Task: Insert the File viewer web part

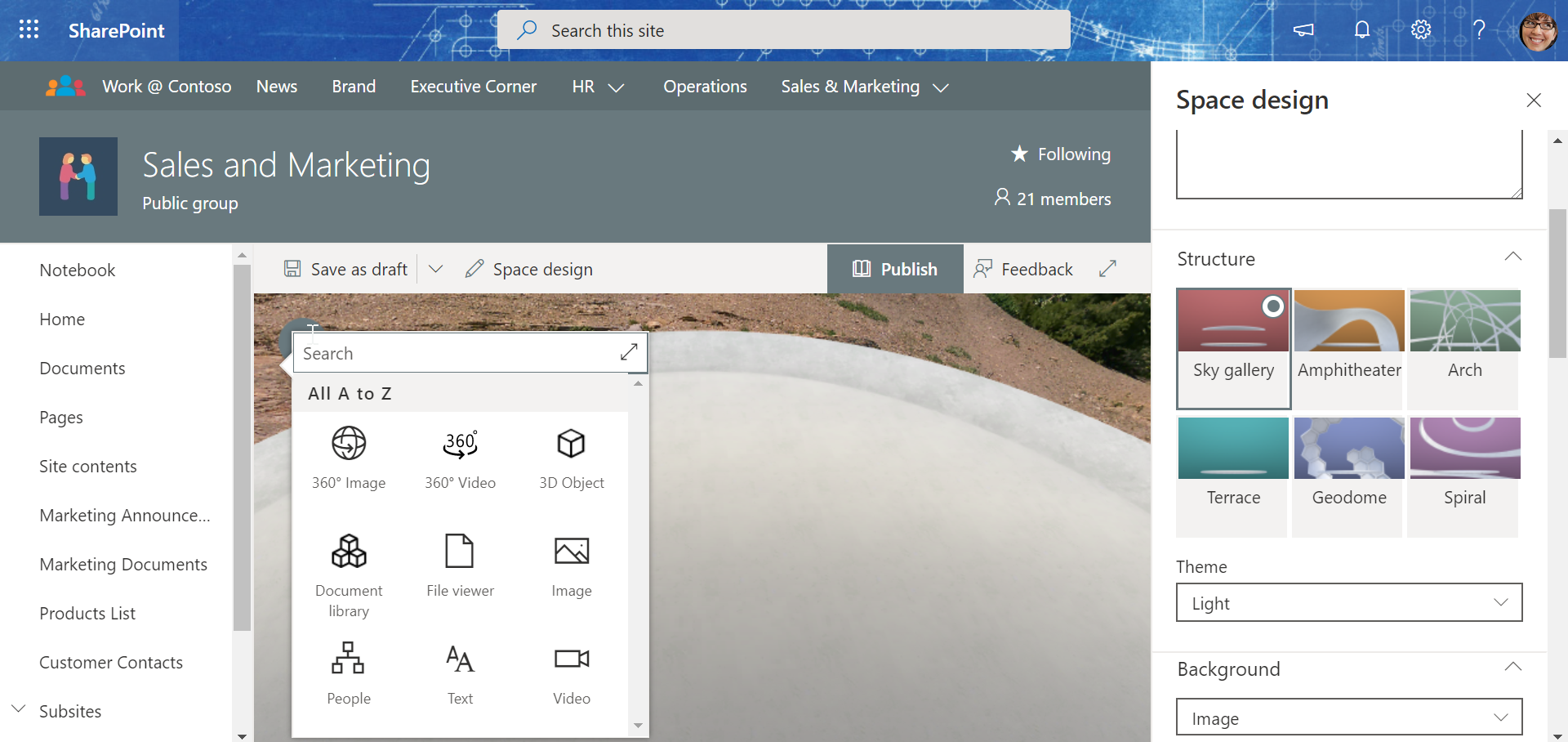Action: [460, 565]
